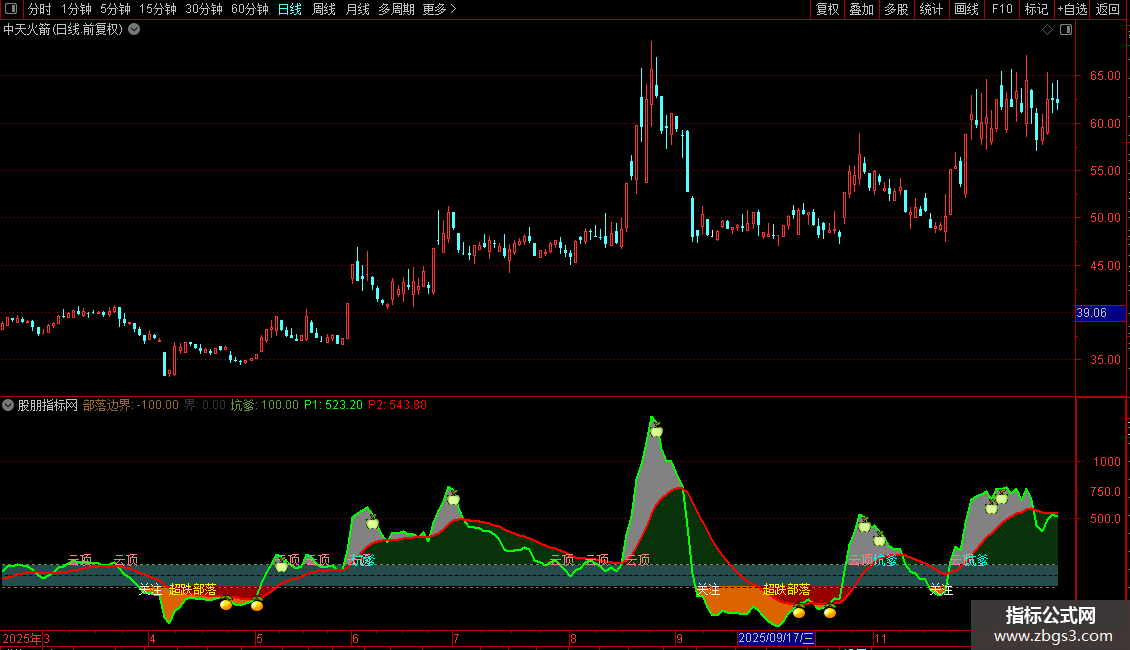Viewport: 1130px width, 650px height.
Task: Switch to 月线 monthly chart
Action: pyautogui.click(x=357, y=9)
